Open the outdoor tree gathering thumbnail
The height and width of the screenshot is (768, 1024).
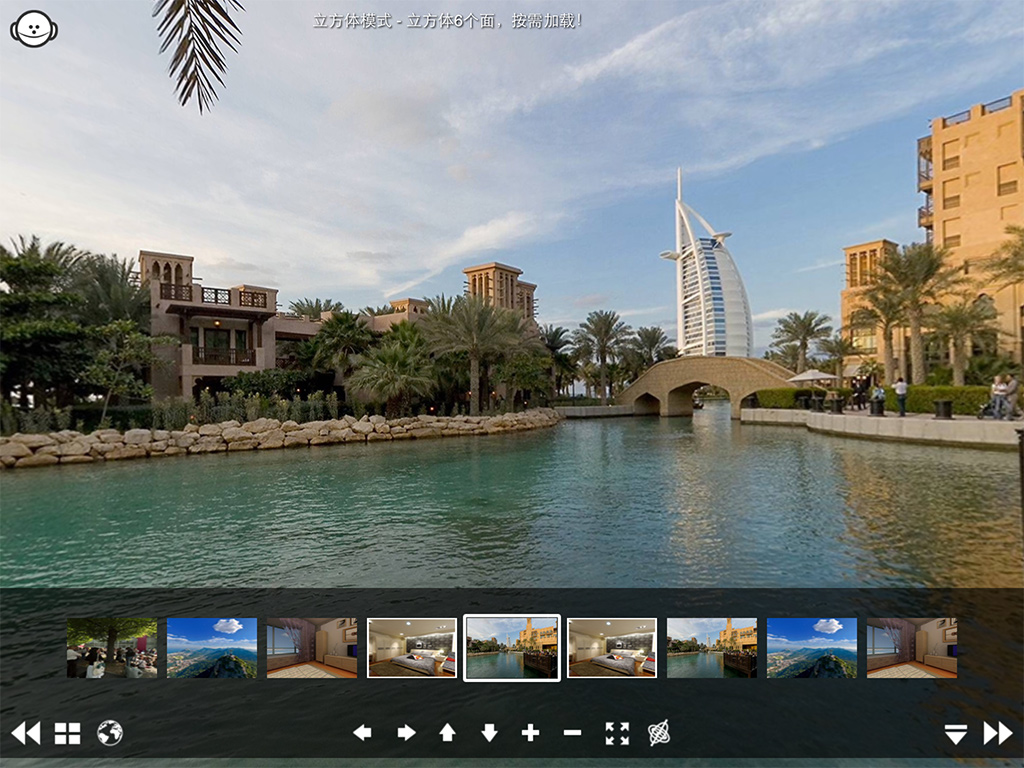112,648
